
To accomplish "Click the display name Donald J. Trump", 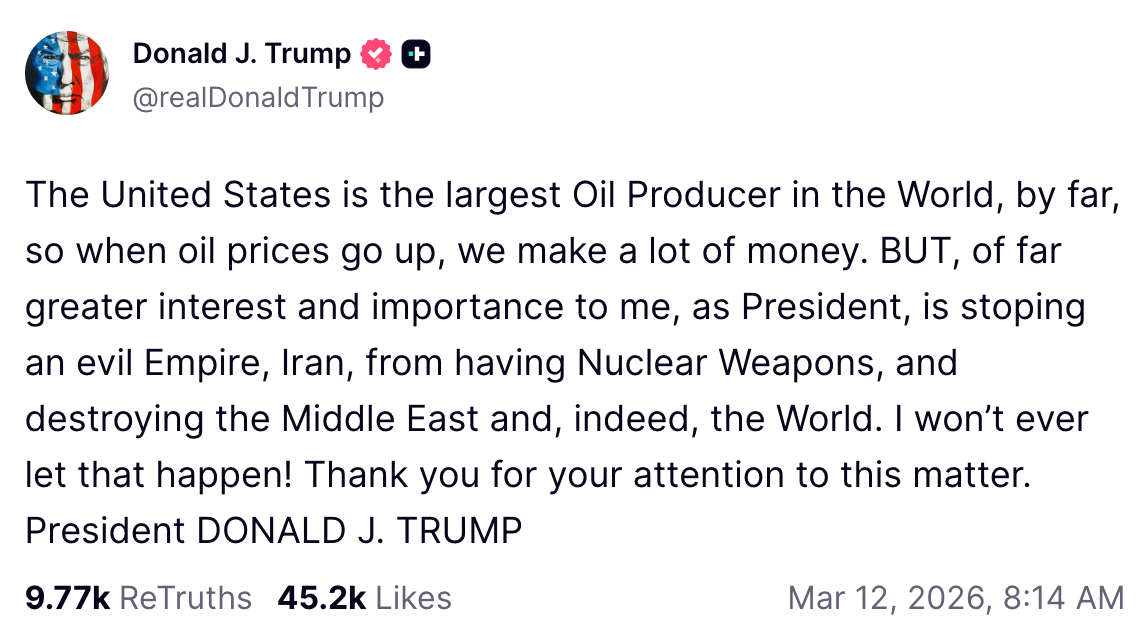I will pos(240,53).
